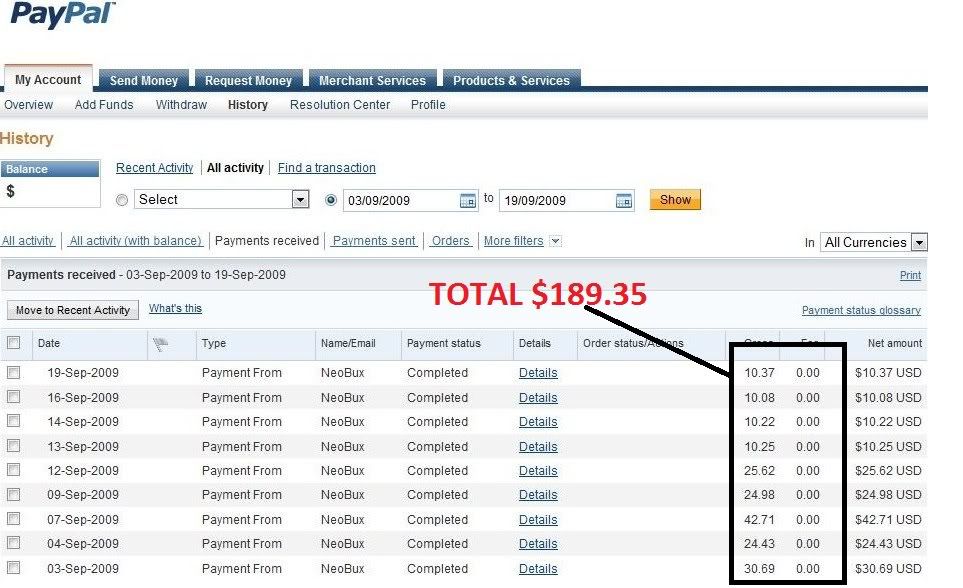Open Details for 19-Sep-2009 payment
This screenshot has width=963, height=588.
[538, 373]
